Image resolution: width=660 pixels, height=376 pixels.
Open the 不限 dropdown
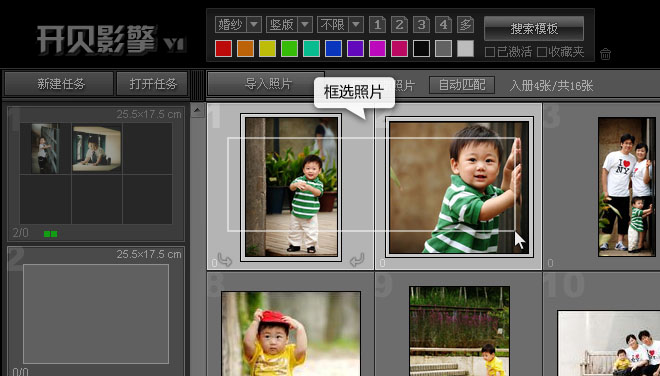pyautogui.click(x=340, y=25)
